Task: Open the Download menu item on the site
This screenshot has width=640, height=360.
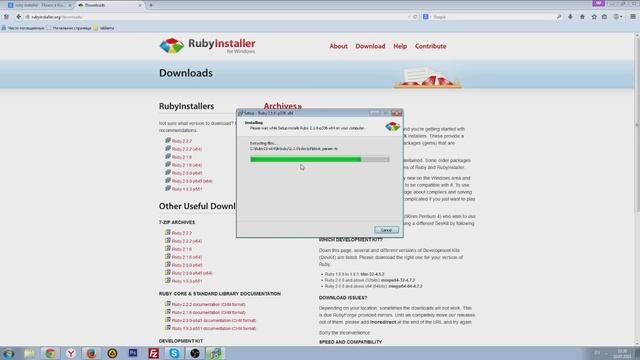Action: pyautogui.click(x=370, y=46)
